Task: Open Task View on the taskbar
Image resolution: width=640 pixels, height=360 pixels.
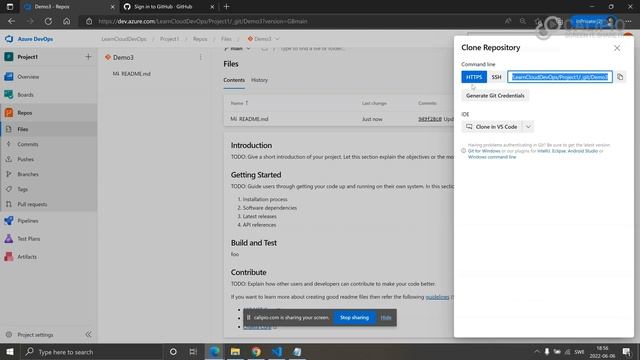Action: [x=193, y=351]
